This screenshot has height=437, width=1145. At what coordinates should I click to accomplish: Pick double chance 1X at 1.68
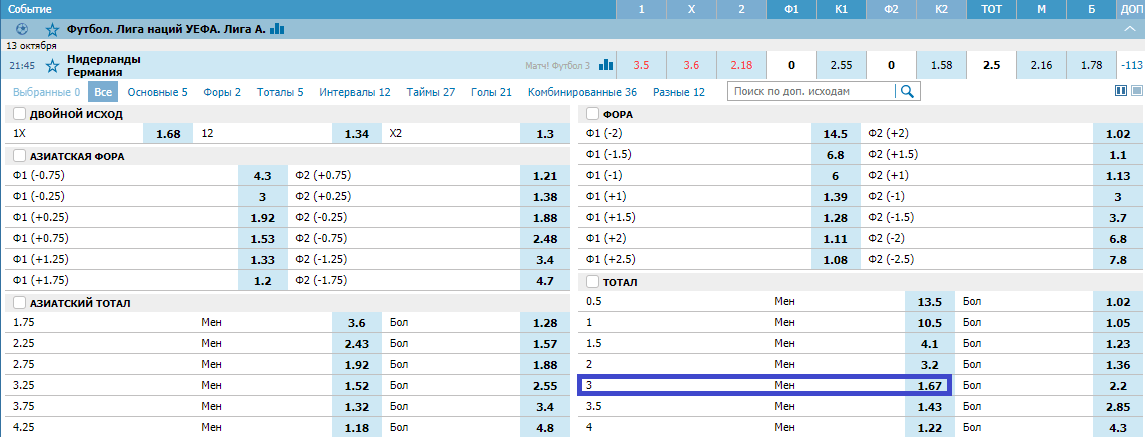click(x=168, y=134)
